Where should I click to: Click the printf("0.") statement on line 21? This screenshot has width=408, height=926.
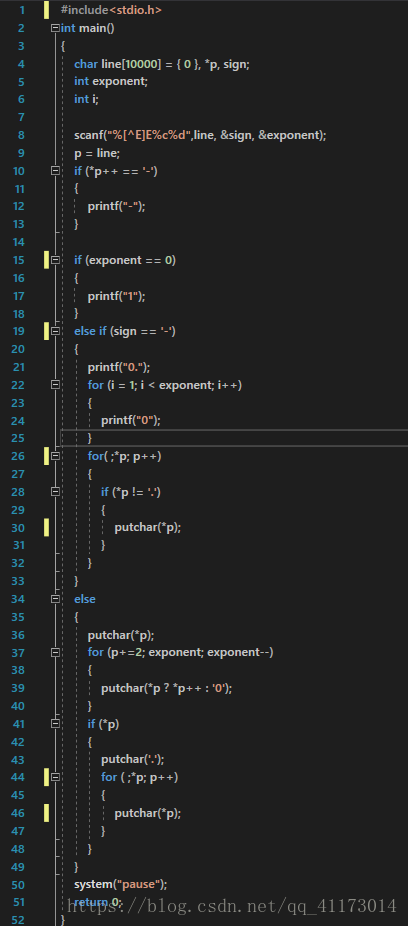coord(119,367)
